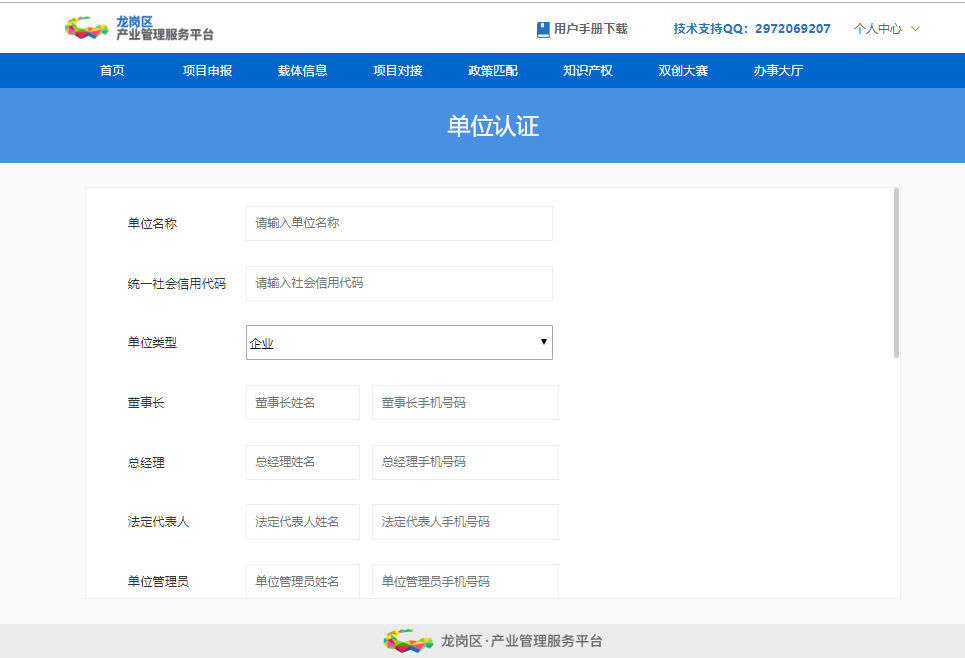
Task: Click the 董事长手机号码 input field
Action: (465, 403)
